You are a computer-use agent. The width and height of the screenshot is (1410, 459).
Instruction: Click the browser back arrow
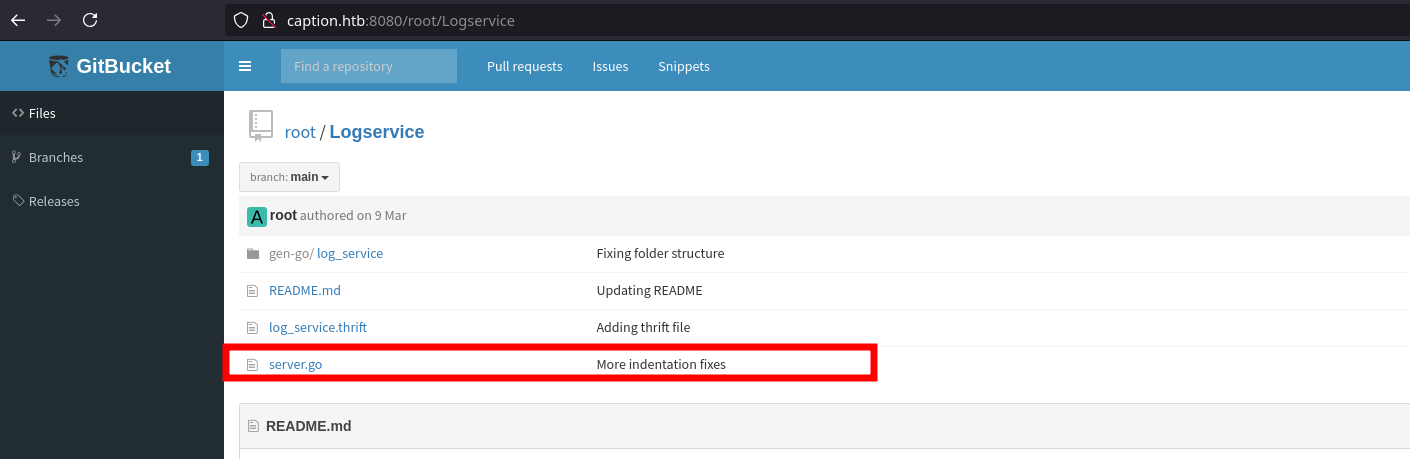(18, 20)
